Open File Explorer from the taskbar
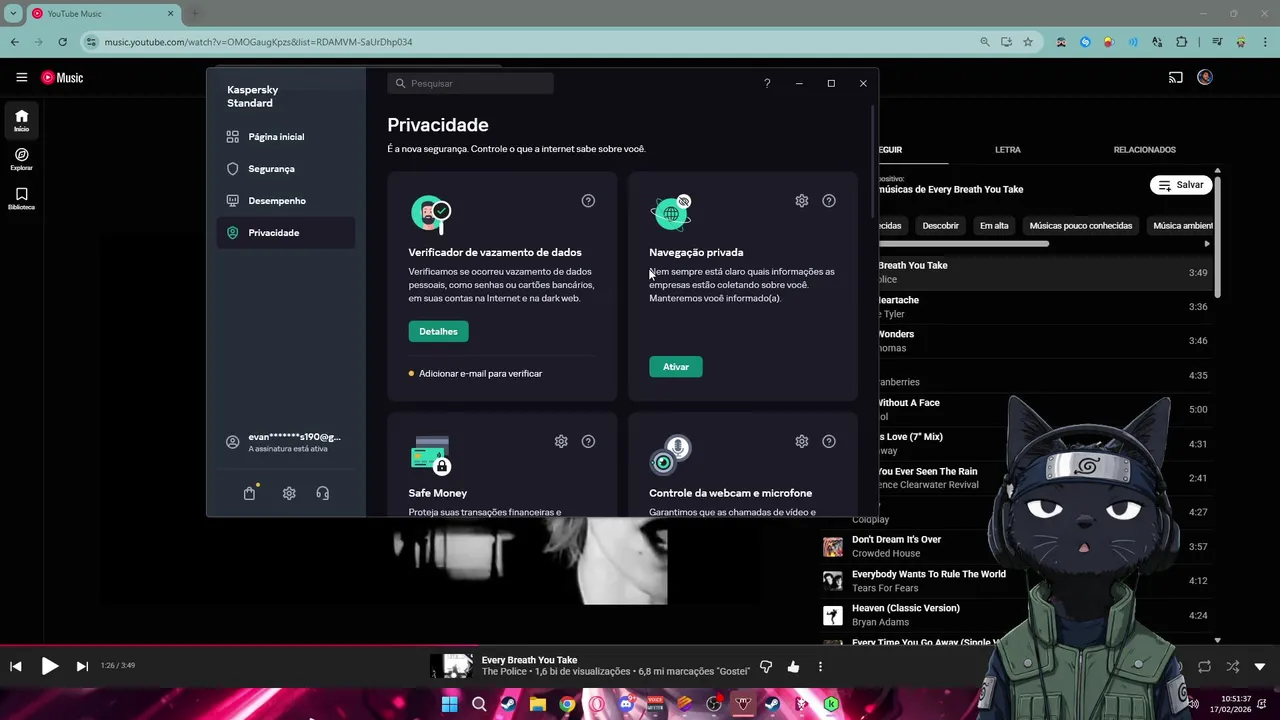1280x720 pixels. point(538,704)
